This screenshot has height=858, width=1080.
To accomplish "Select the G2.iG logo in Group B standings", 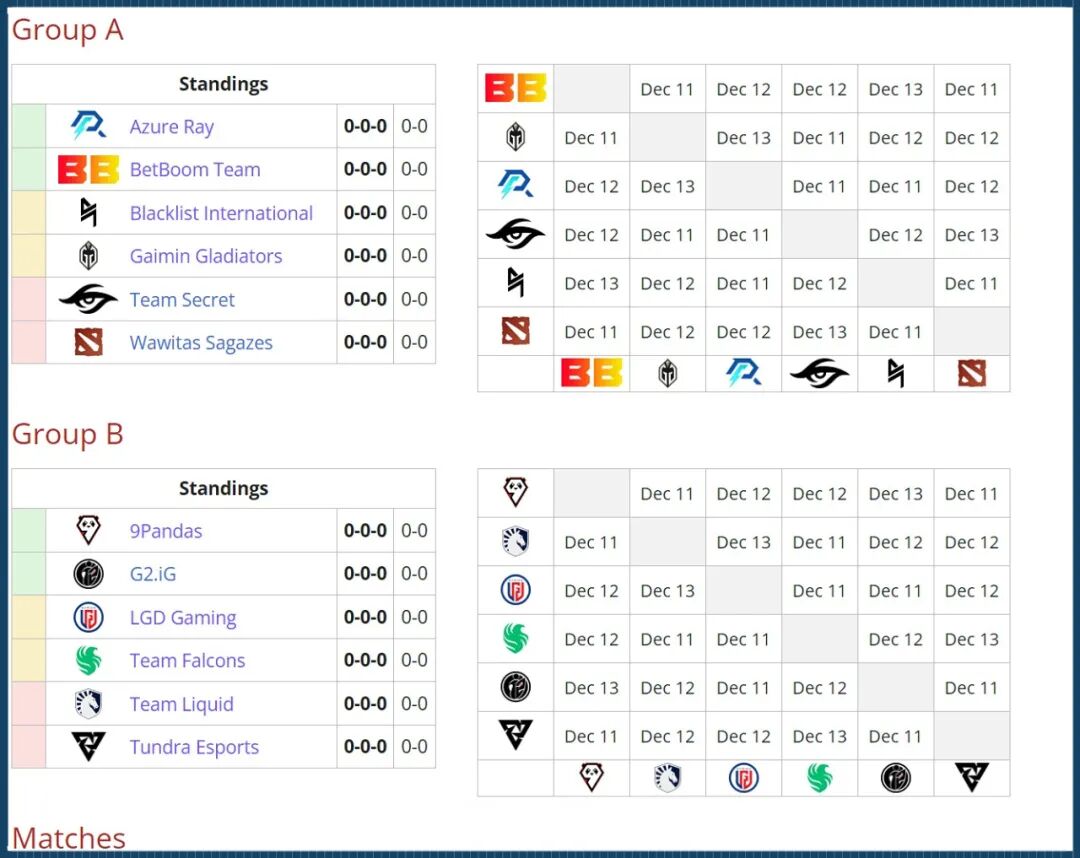I will (x=88, y=574).
